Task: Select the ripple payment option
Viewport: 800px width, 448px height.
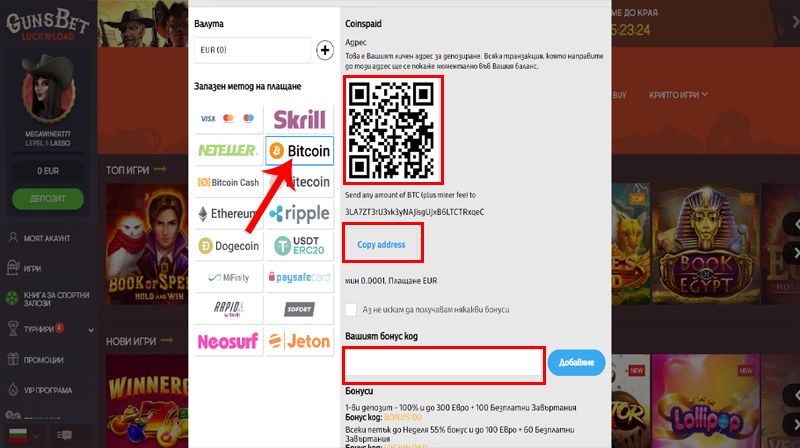Action: coord(299,214)
